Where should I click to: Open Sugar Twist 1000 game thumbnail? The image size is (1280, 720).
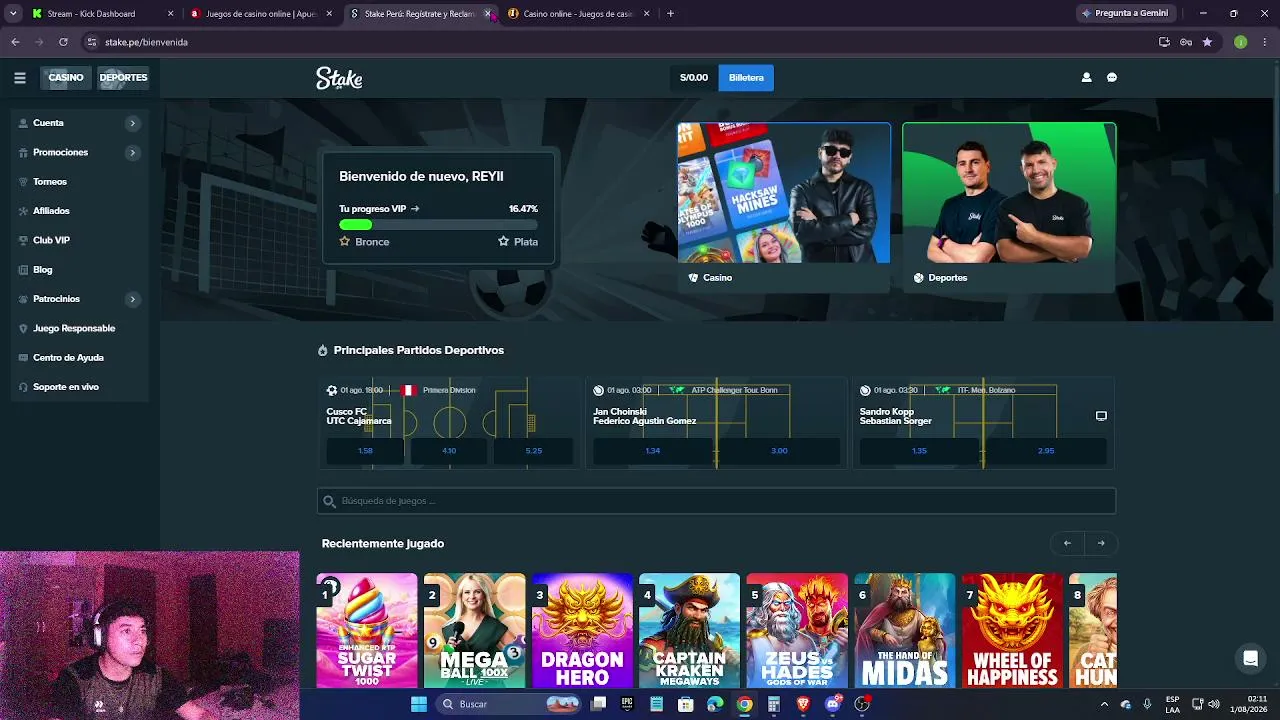coord(367,631)
